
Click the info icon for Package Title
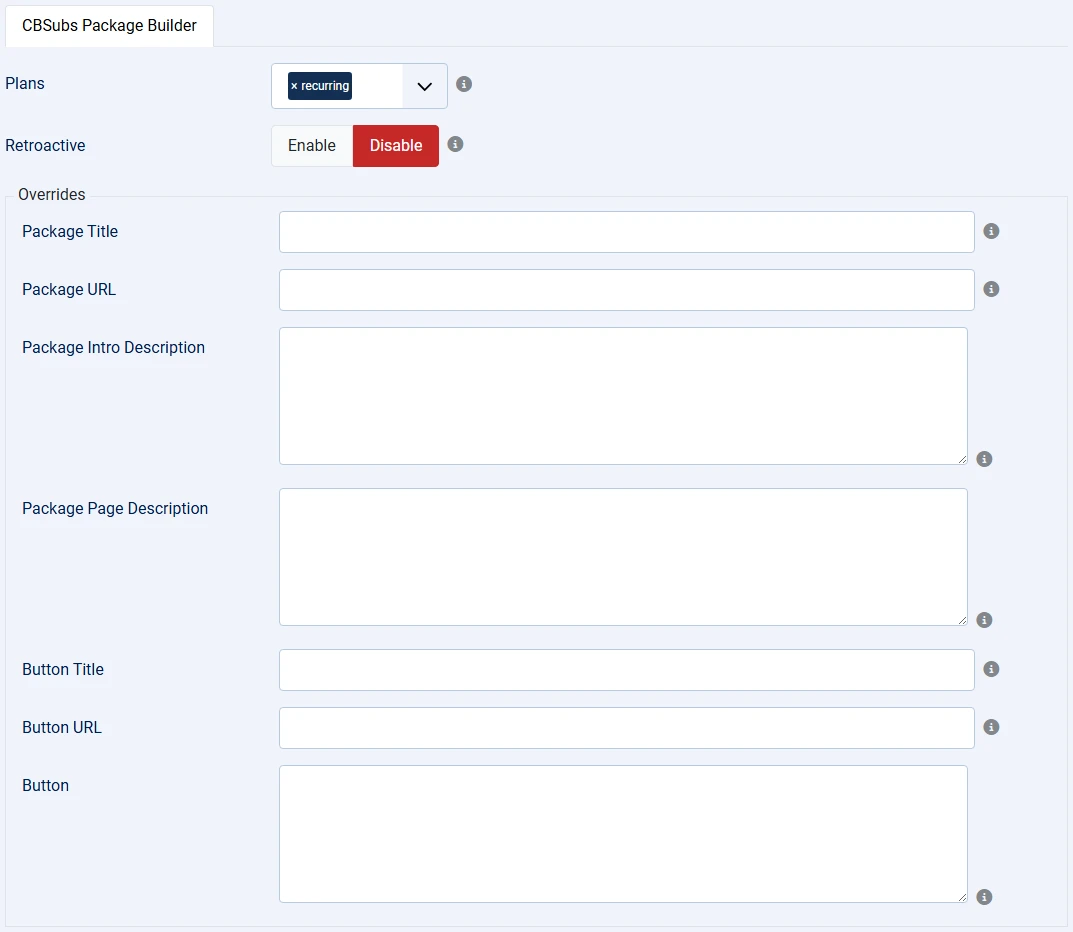[x=991, y=230]
